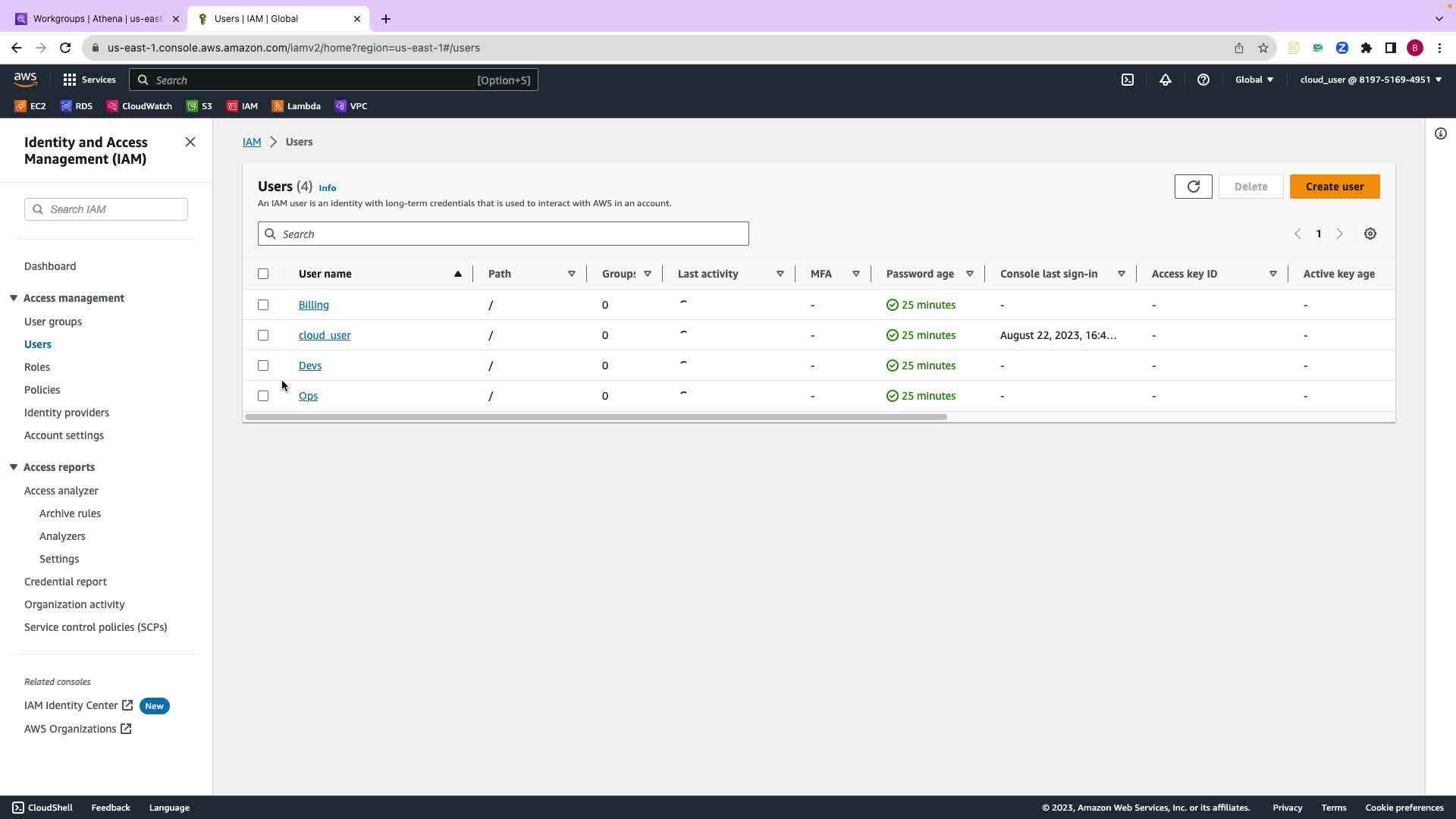Image resolution: width=1456 pixels, height=819 pixels.
Task: Open AWS CloudShell icon in top bar
Action: click(1128, 80)
